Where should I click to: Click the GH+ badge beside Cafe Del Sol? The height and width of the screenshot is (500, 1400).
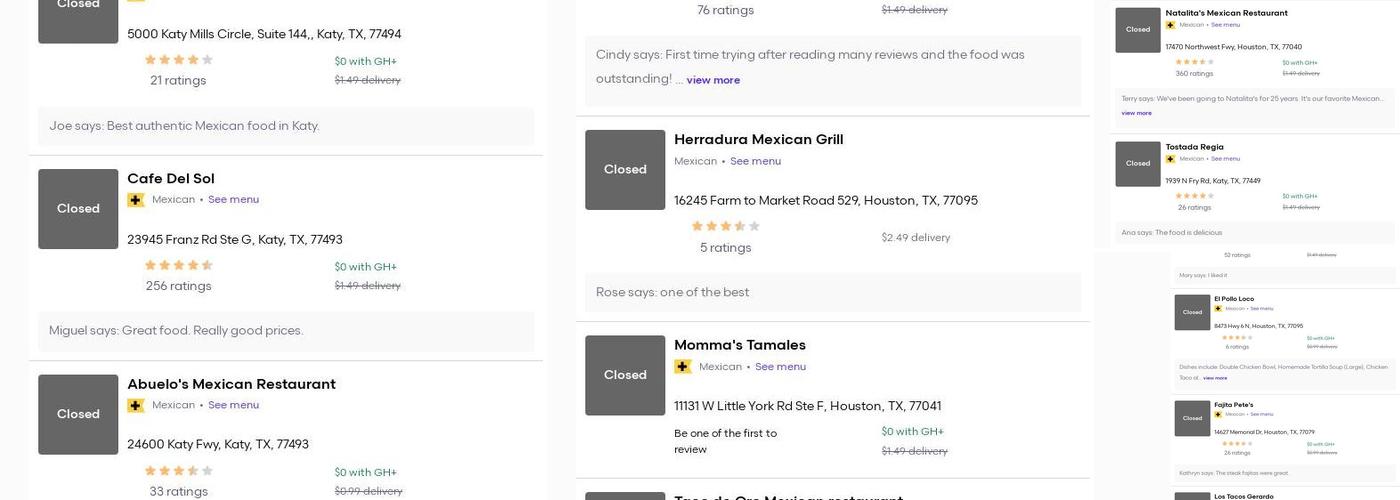(136, 200)
